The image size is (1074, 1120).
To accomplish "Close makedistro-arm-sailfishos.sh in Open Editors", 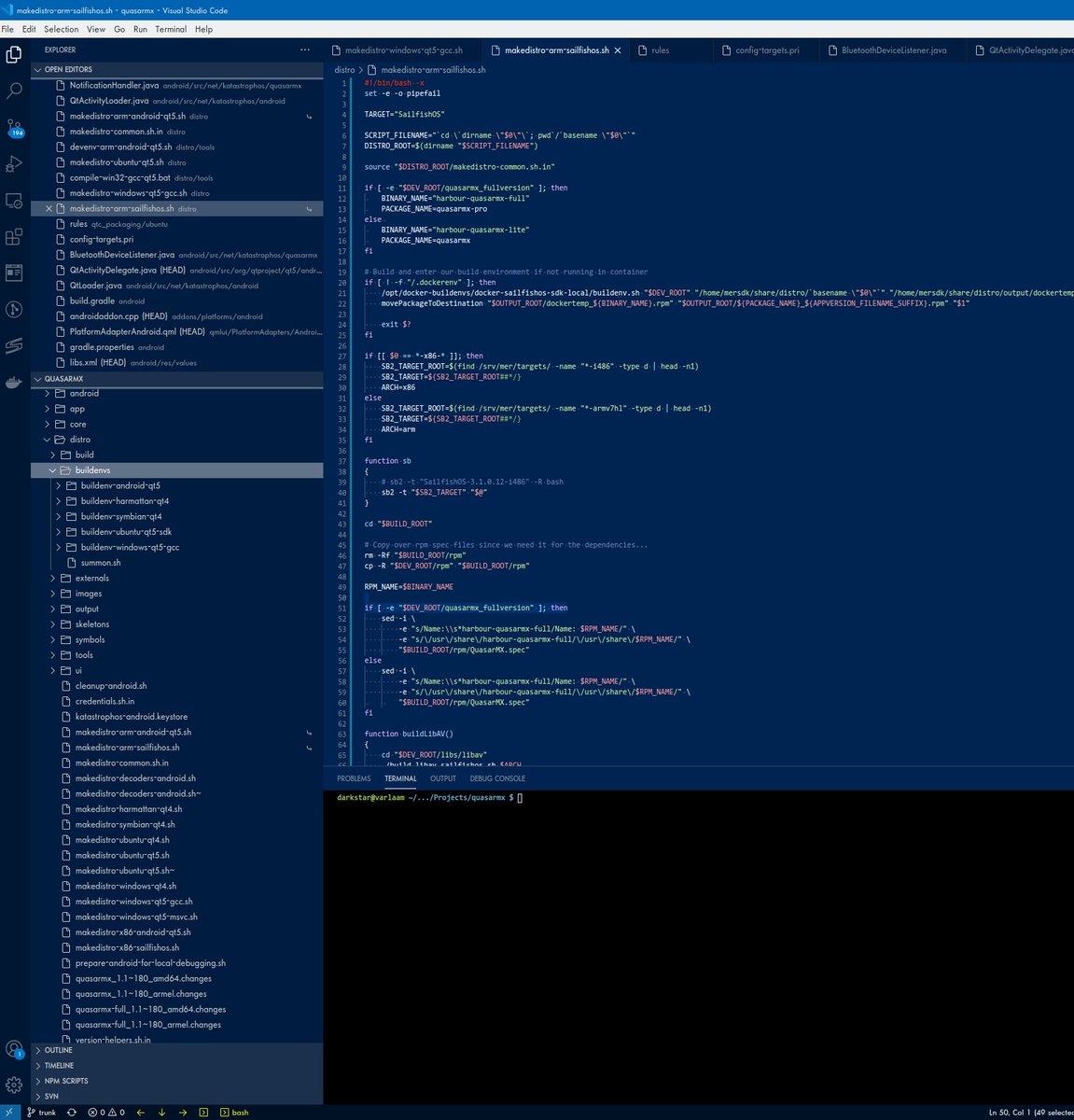I will (49, 208).
